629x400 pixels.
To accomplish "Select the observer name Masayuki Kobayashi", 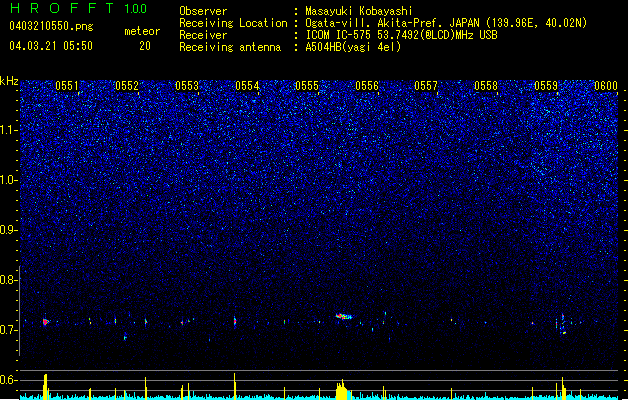I will pos(359,11).
